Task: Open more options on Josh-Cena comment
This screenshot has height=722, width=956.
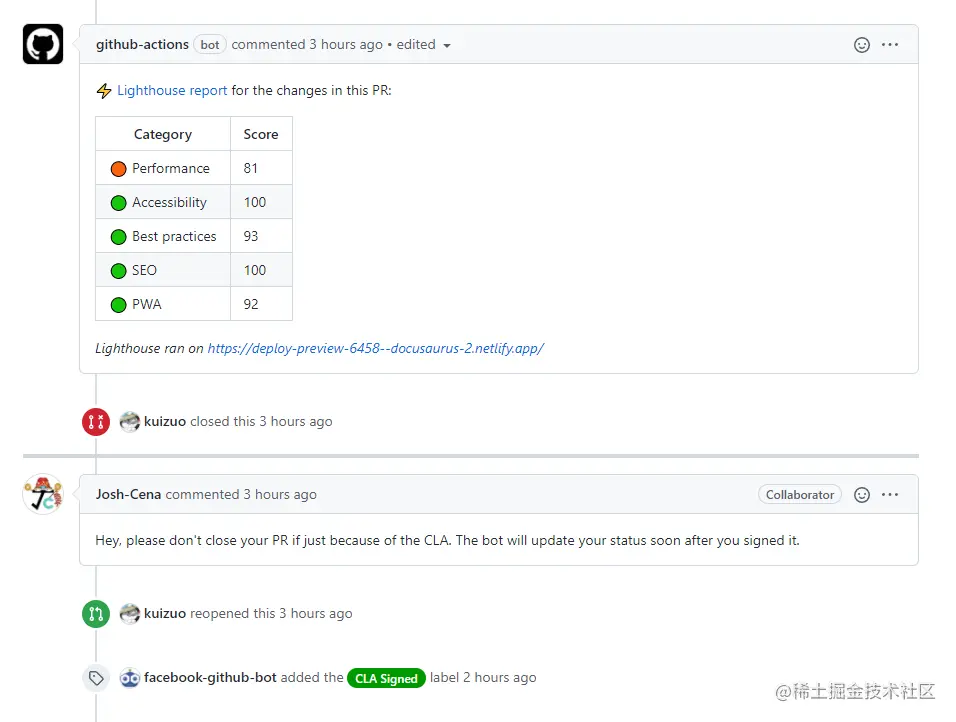Action: (890, 495)
